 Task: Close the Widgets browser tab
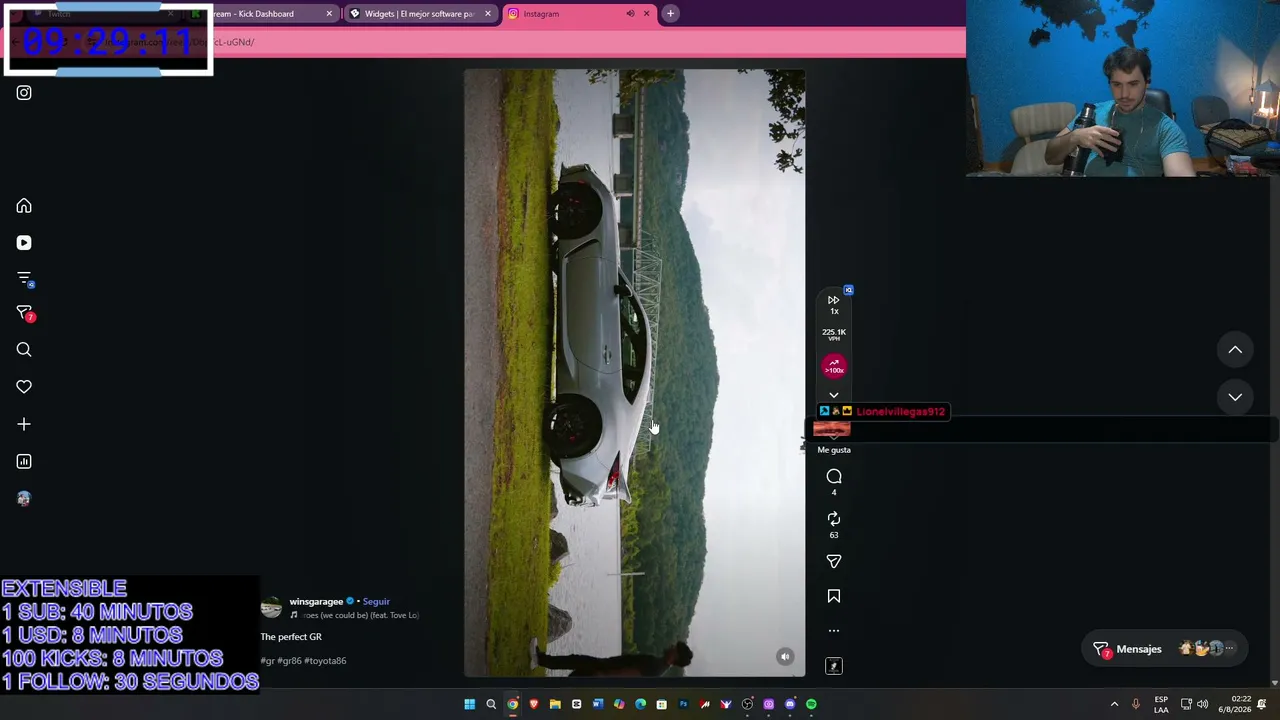coord(488,14)
